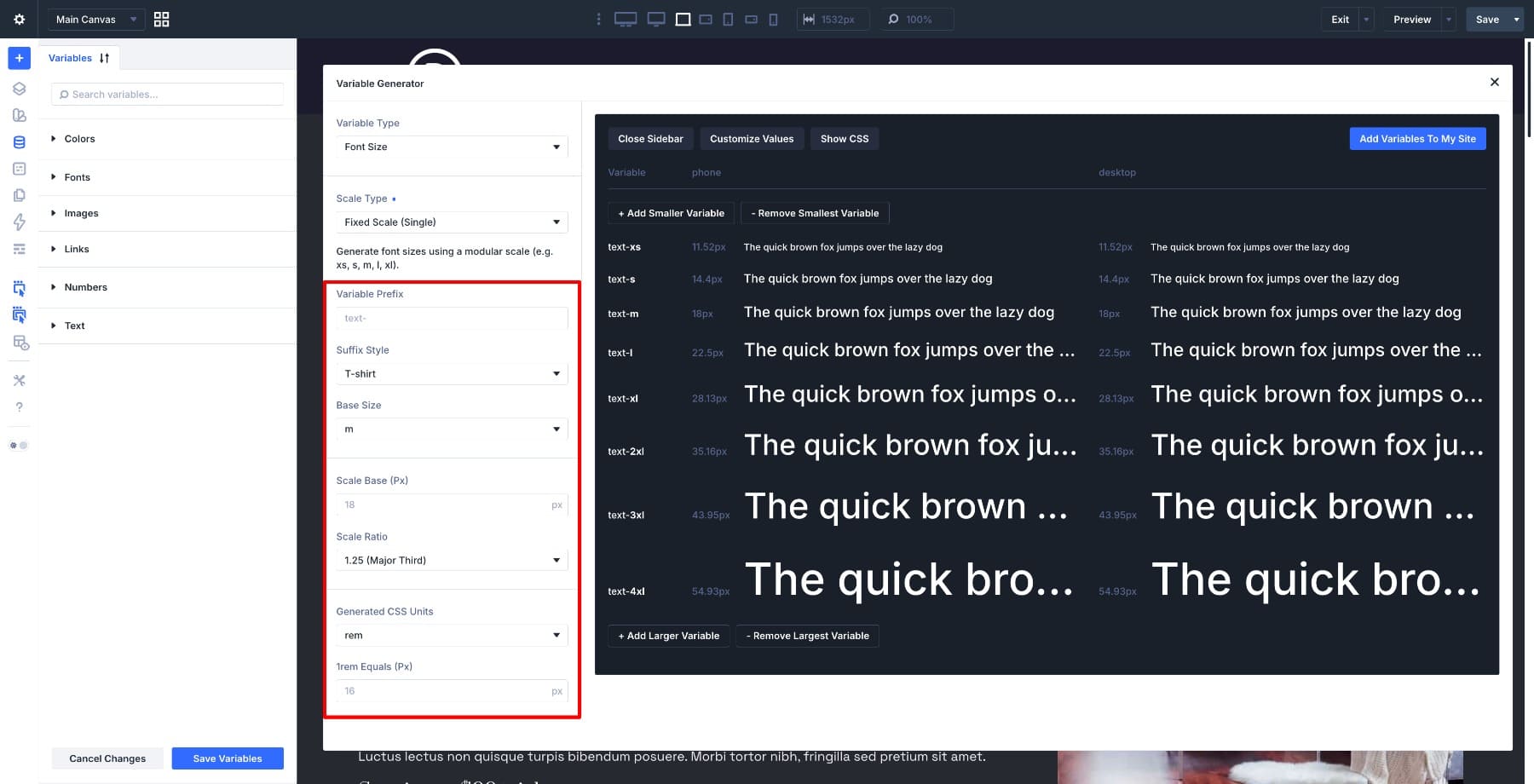Toggle the light/dark mode switch

coord(19,445)
